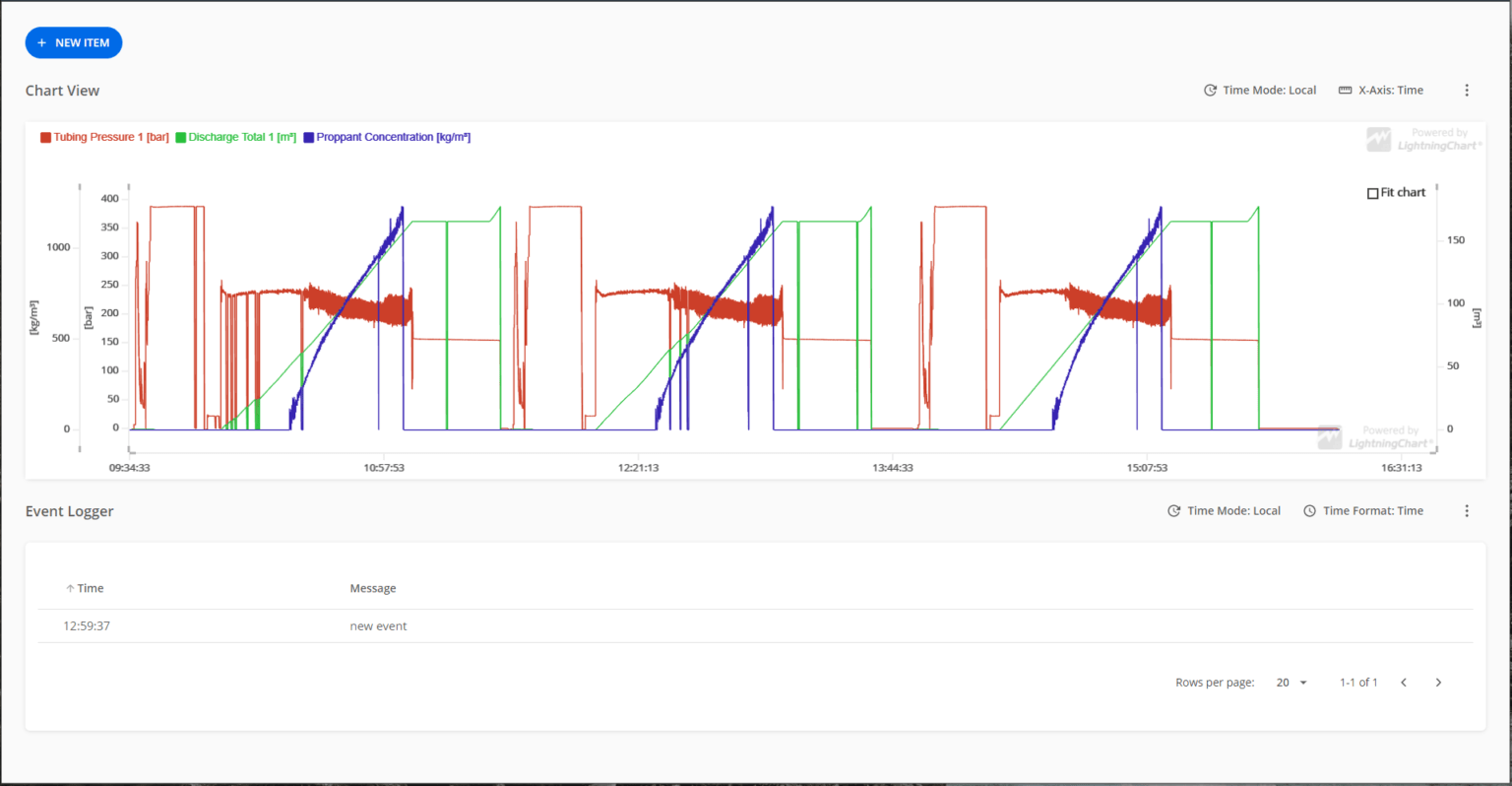Open the Rows per page dropdown

[1291, 683]
